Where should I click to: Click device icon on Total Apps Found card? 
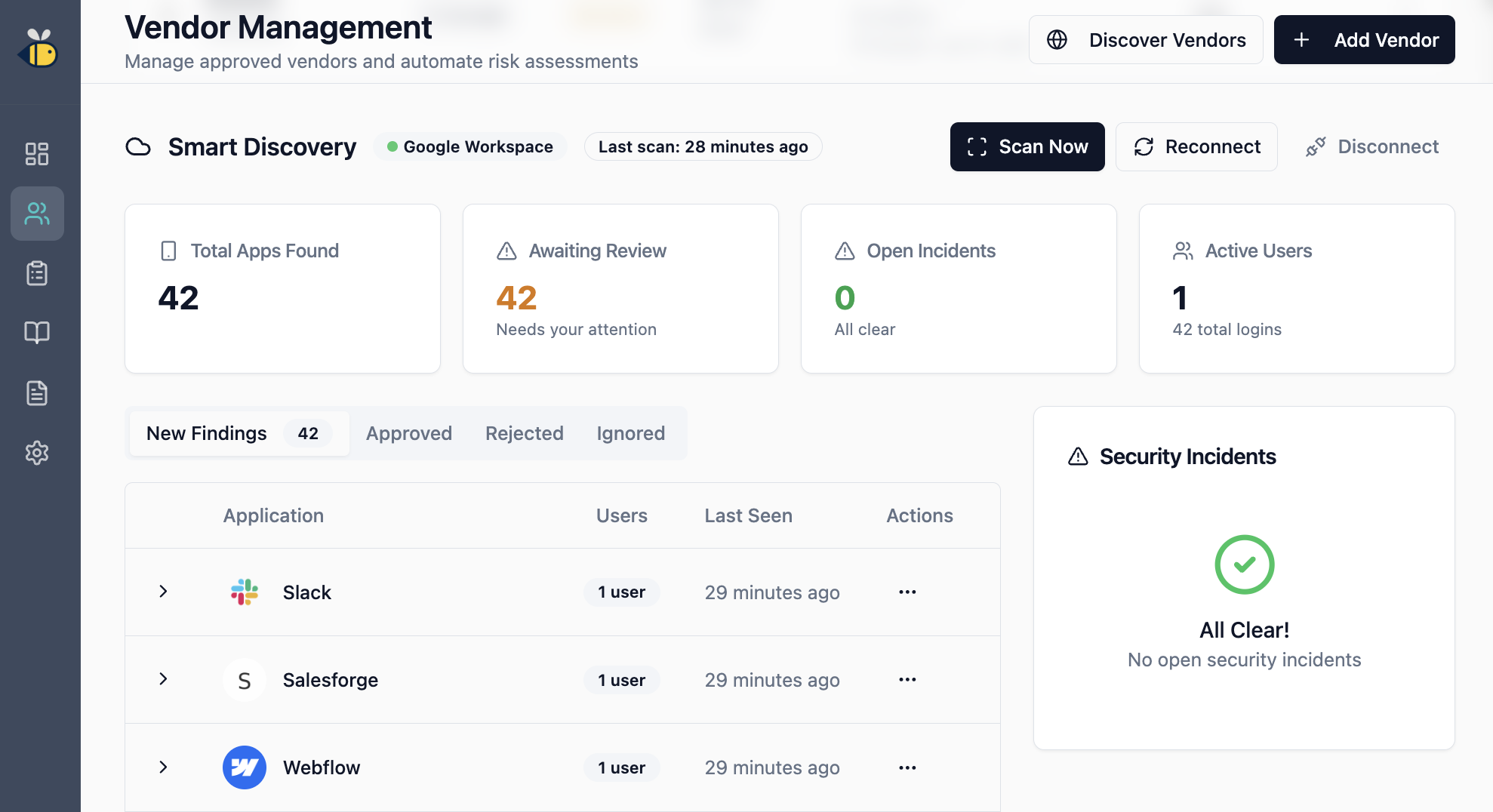168,251
